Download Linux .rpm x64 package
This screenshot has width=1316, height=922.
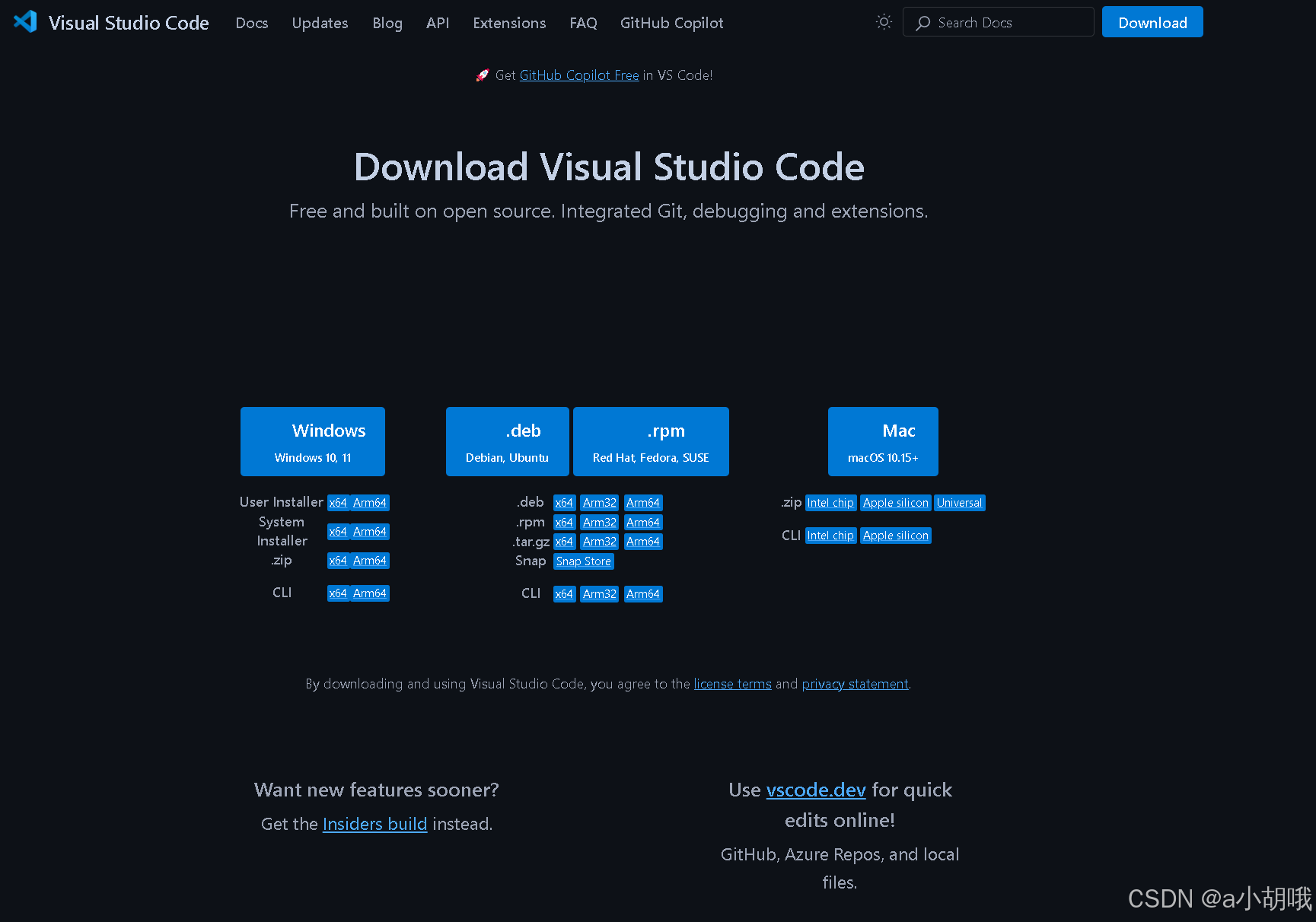pos(564,523)
